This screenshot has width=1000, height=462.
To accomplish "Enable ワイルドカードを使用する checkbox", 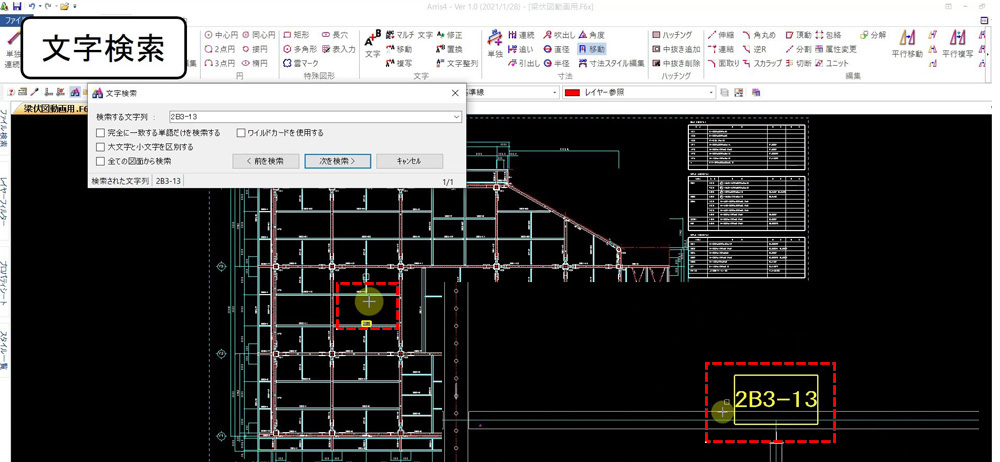I will 241,133.
